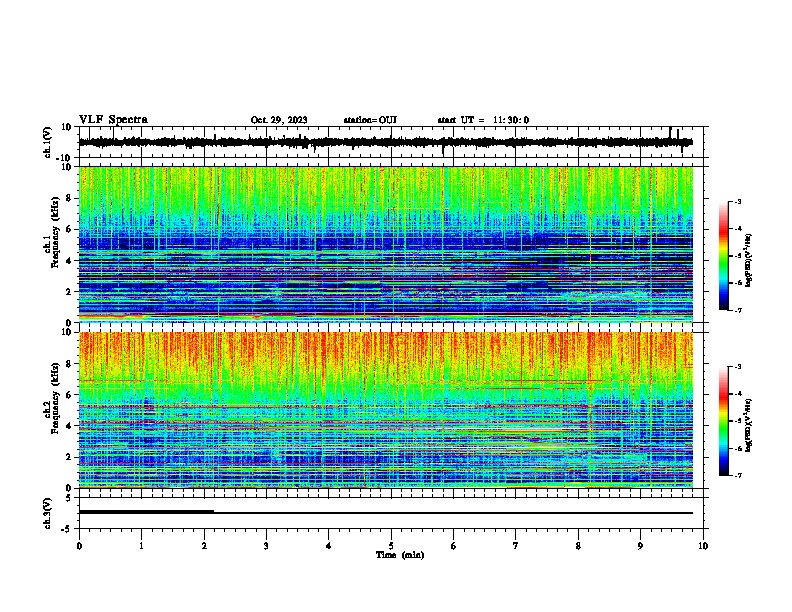Click the ch.1 color bar log(PSD) unit label
792x612 pixels.
coord(750,260)
